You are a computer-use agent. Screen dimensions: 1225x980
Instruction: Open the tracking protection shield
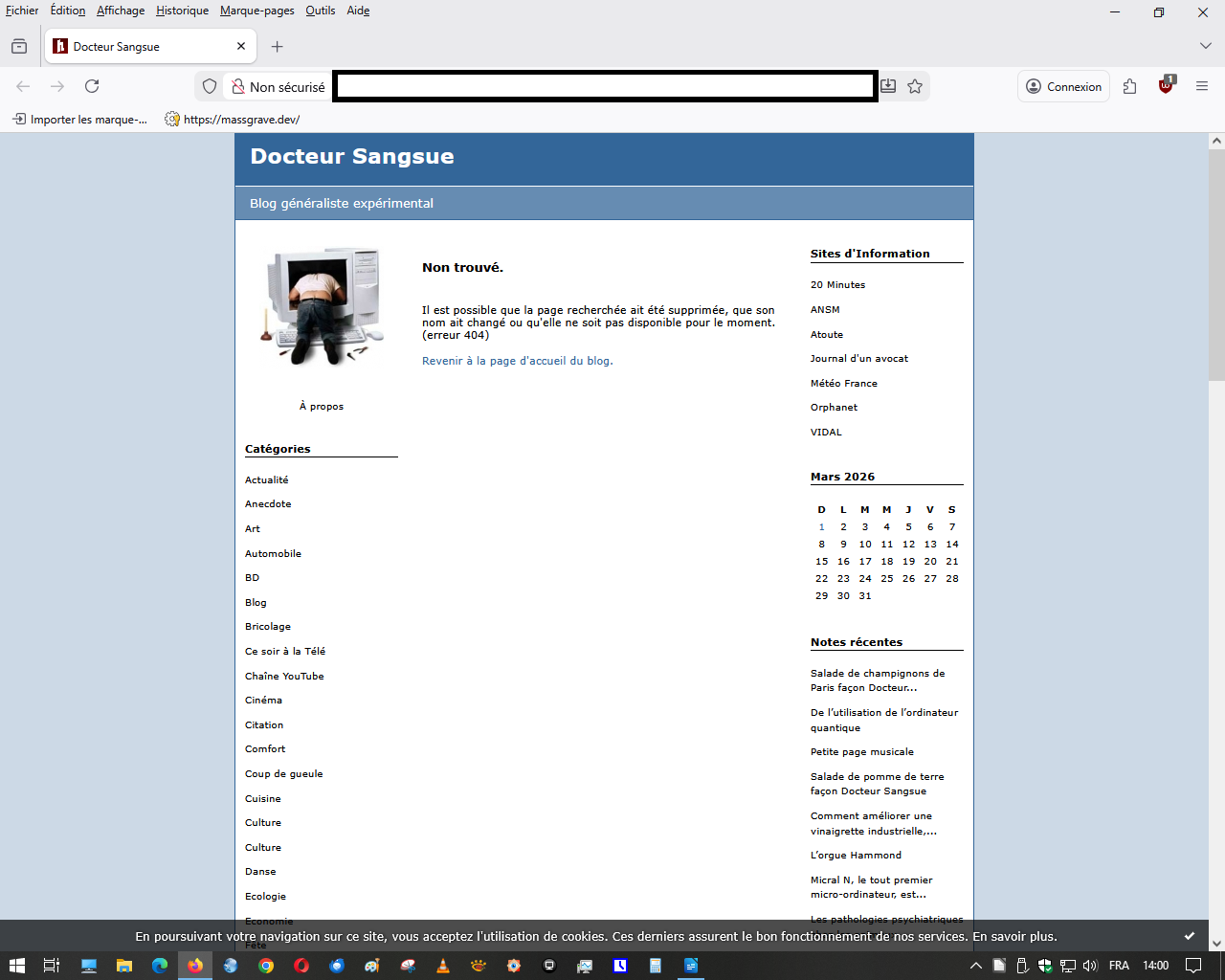(210, 86)
